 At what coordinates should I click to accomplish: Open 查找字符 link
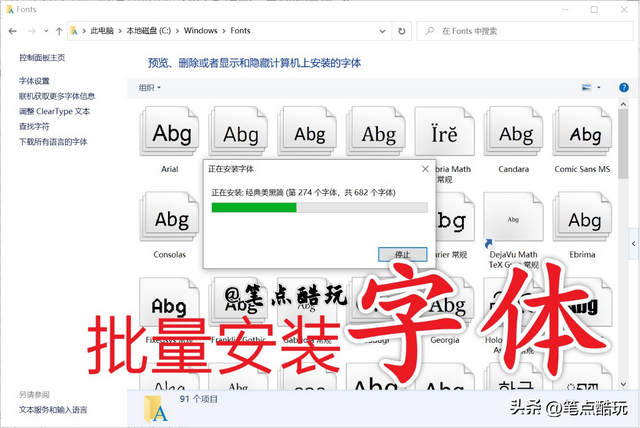coord(34,126)
